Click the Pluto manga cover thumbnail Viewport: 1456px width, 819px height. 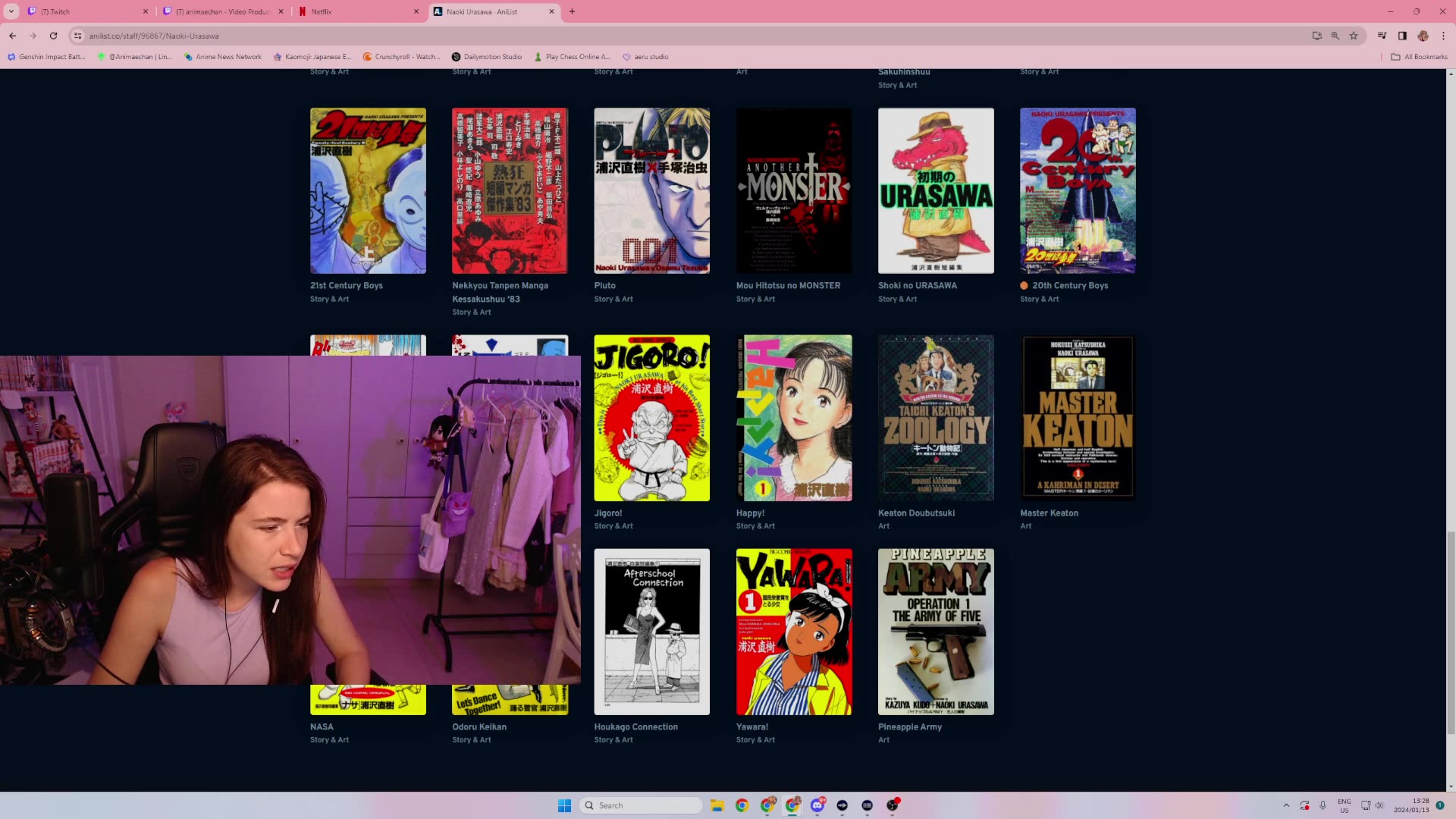click(651, 190)
